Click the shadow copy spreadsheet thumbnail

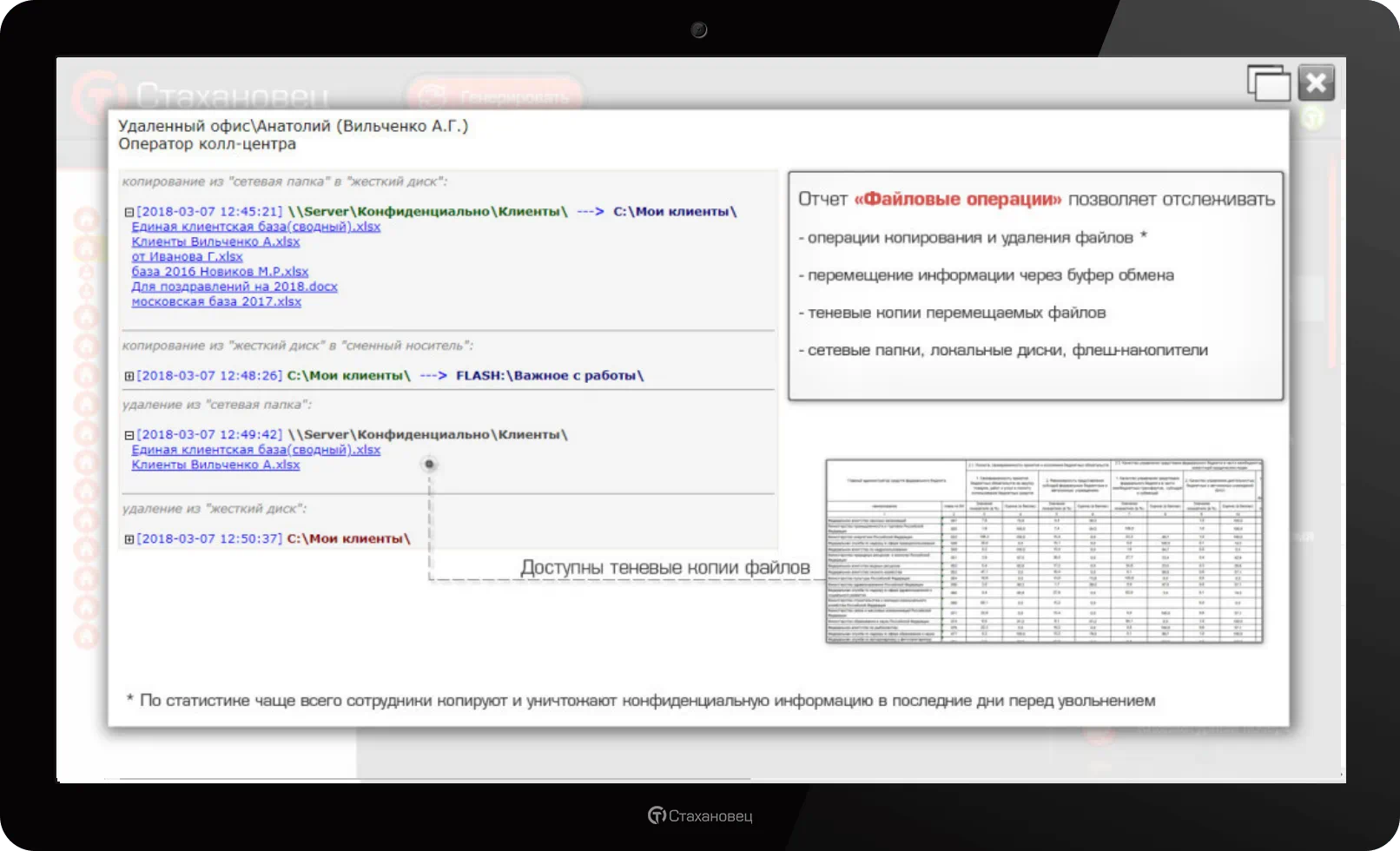pos(1043,551)
